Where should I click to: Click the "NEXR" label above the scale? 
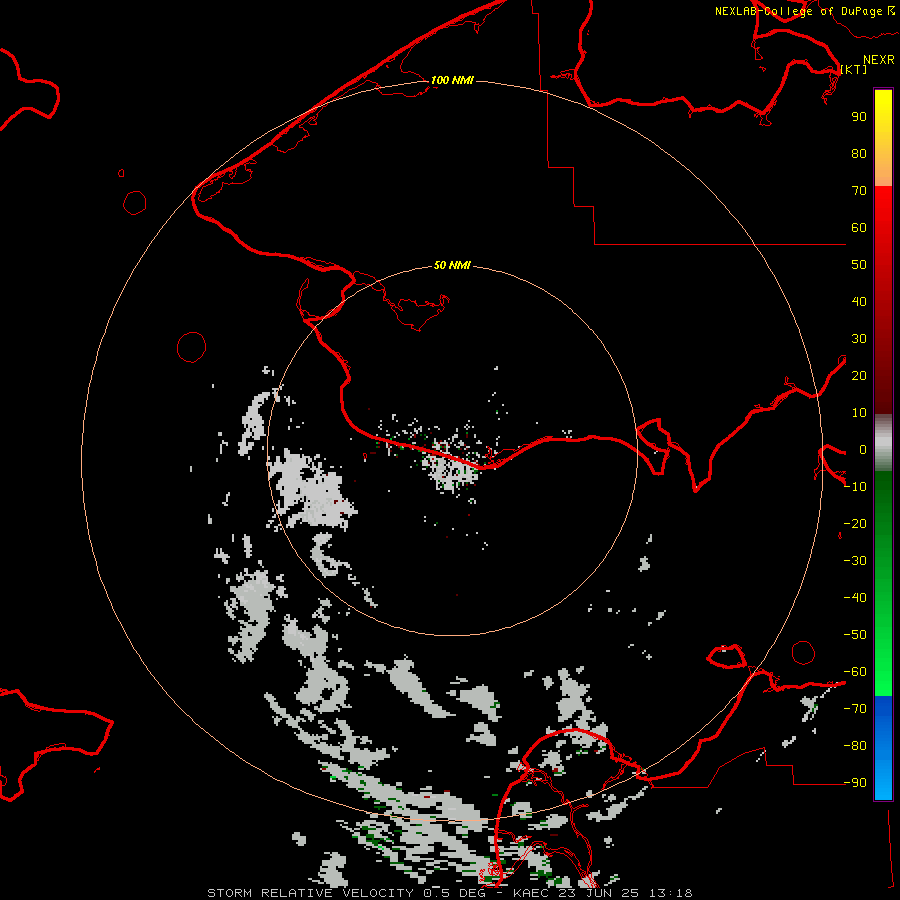[x=879, y=60]
